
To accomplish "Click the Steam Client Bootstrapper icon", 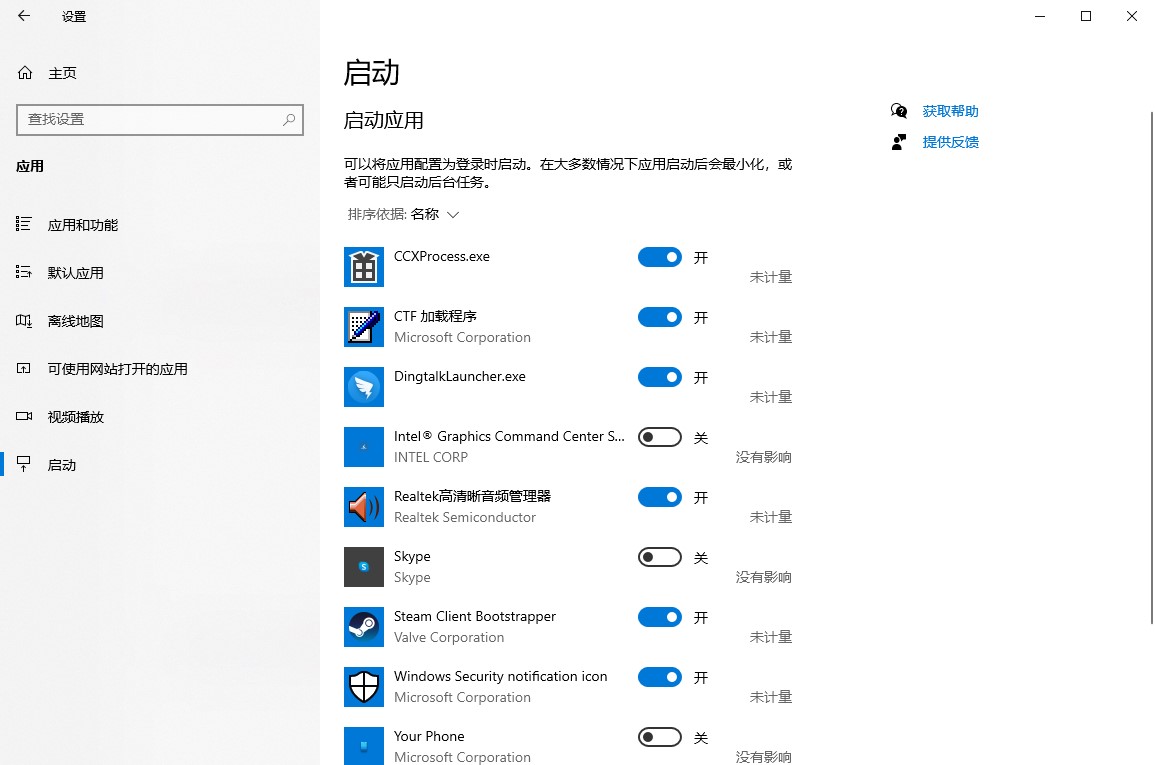I will [364, 627].
